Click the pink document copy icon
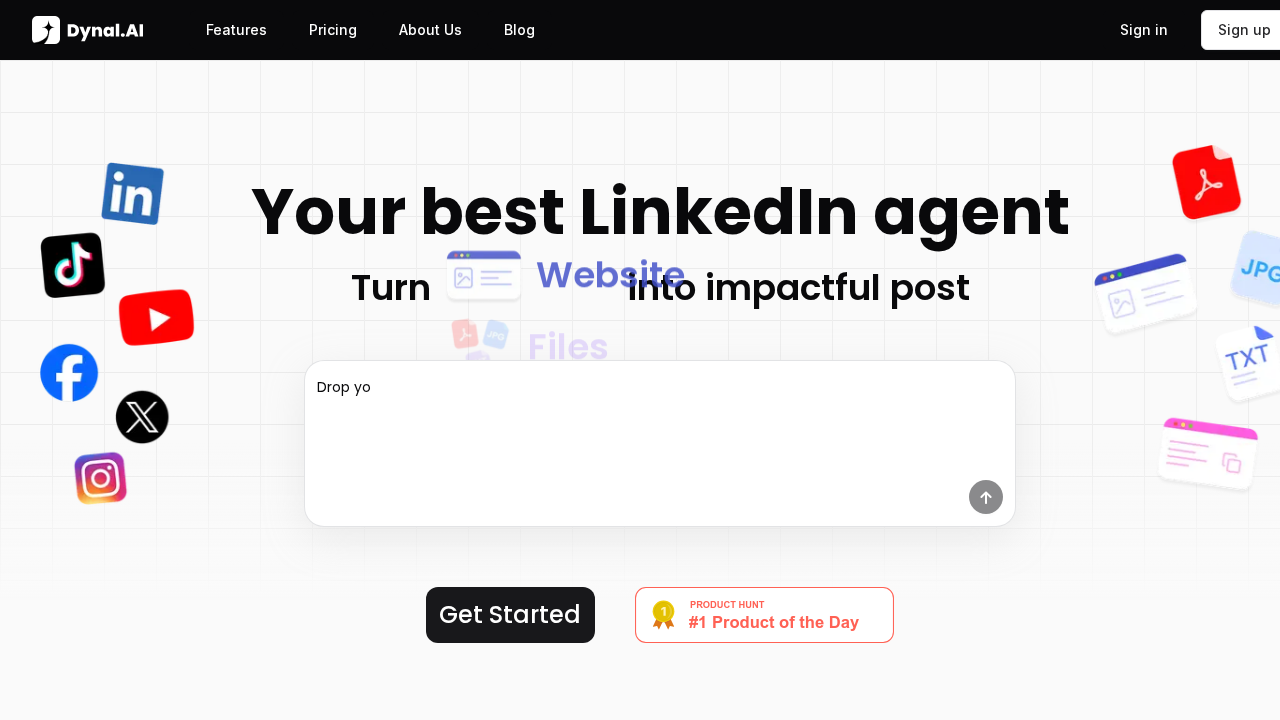This screenshot has height=720, width=1280. pyautogui.click(x=1208, y=454)
